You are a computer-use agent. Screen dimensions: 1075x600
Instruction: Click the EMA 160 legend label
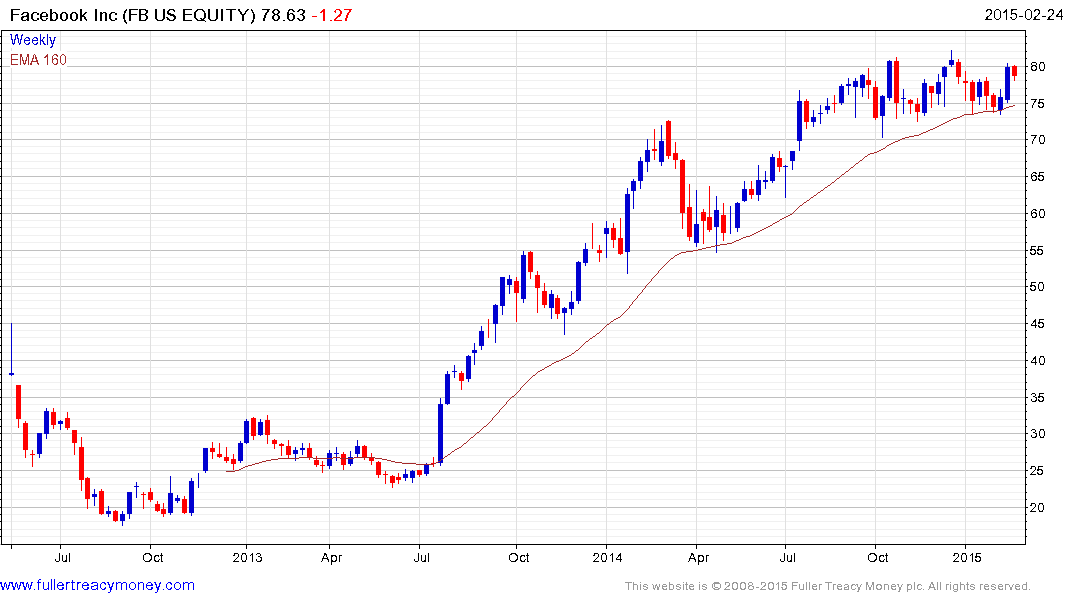pyautogui.click(x=38, y=60)
